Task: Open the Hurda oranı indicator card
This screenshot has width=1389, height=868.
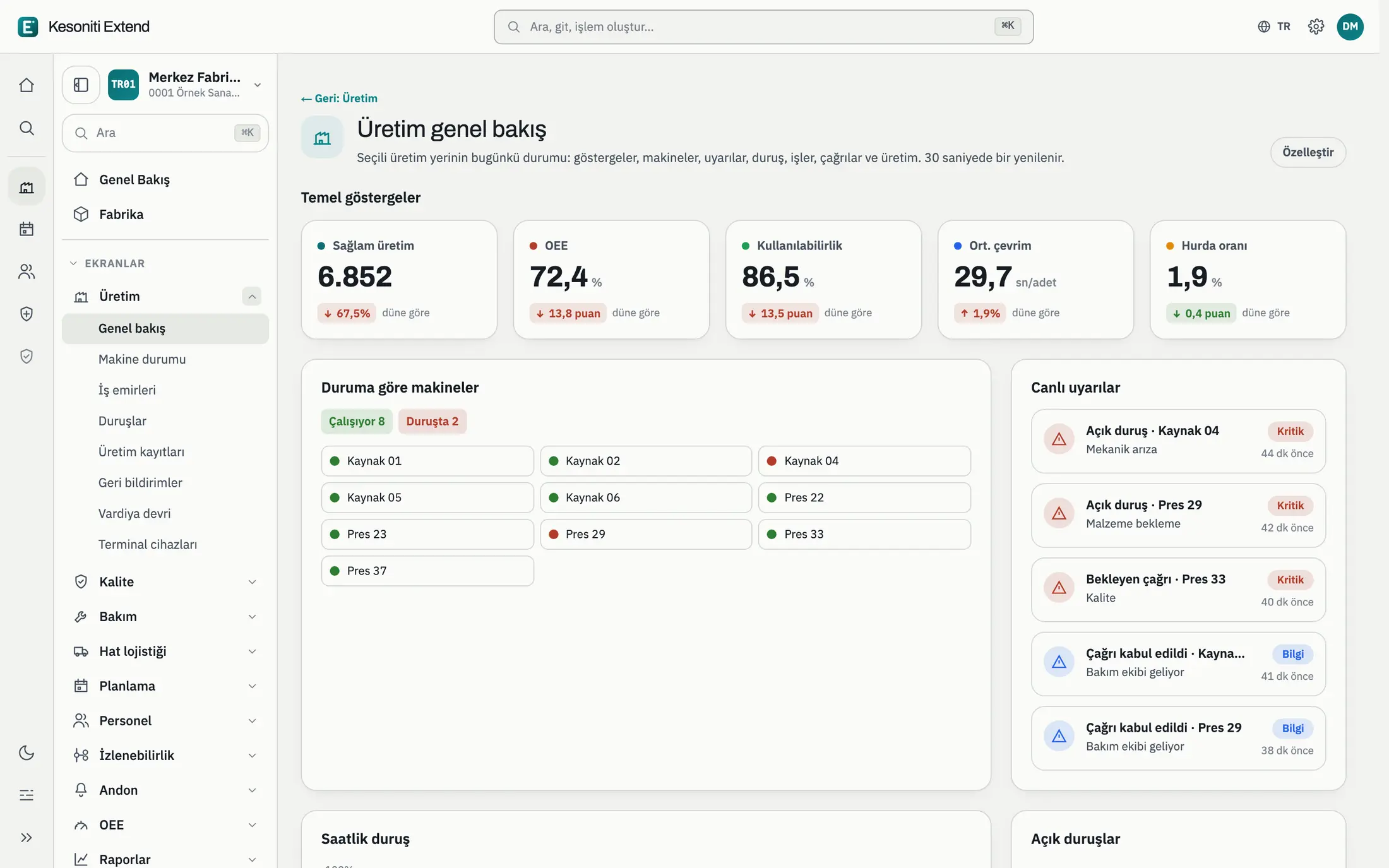Action: pyautogui.click(x=1248, y=280)
